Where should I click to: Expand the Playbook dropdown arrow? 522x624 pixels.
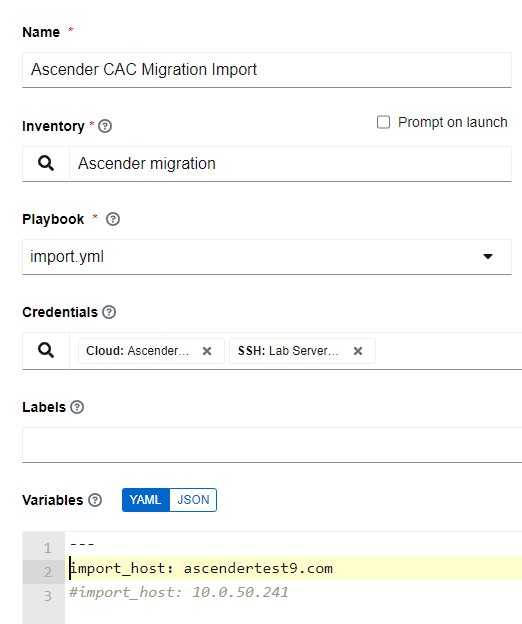click(488, 256)
